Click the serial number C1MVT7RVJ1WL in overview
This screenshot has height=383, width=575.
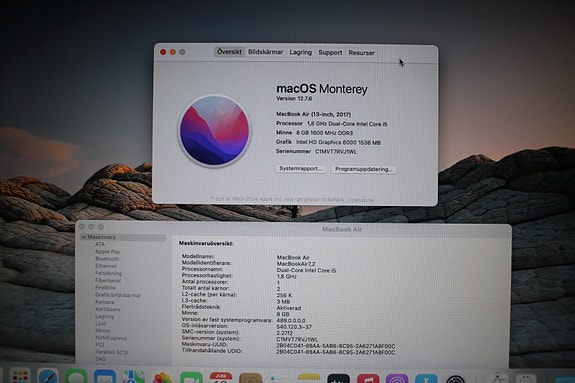(336, 152)
